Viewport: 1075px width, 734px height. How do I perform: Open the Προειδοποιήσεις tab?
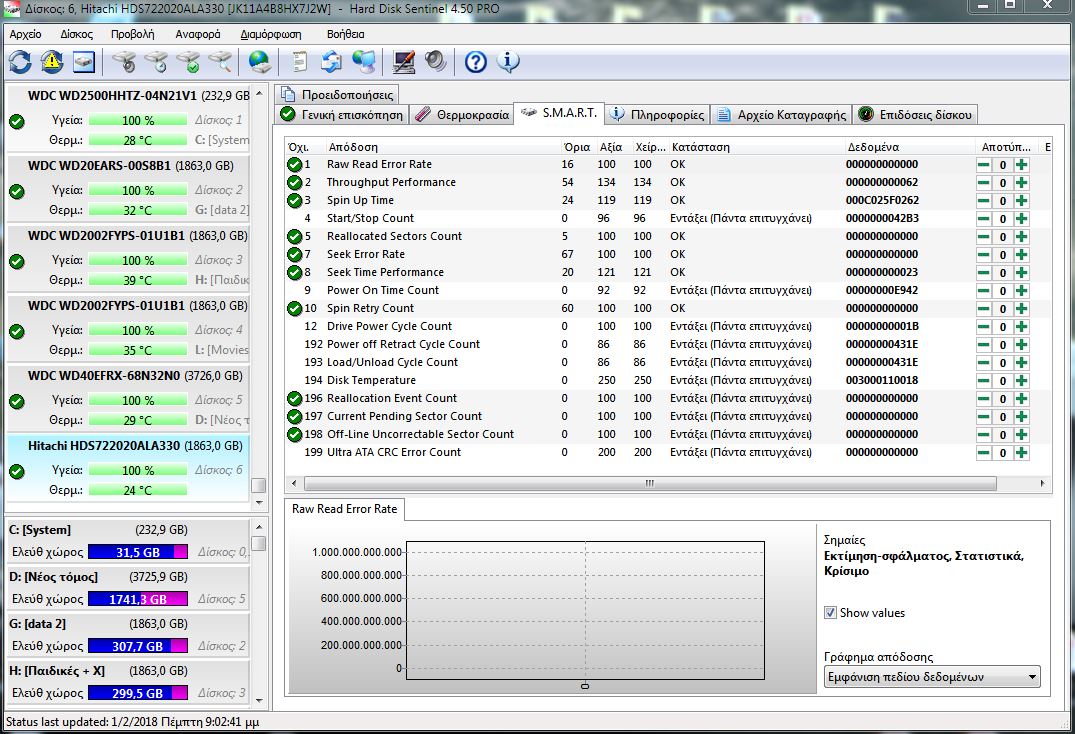(x=337, y=95)
